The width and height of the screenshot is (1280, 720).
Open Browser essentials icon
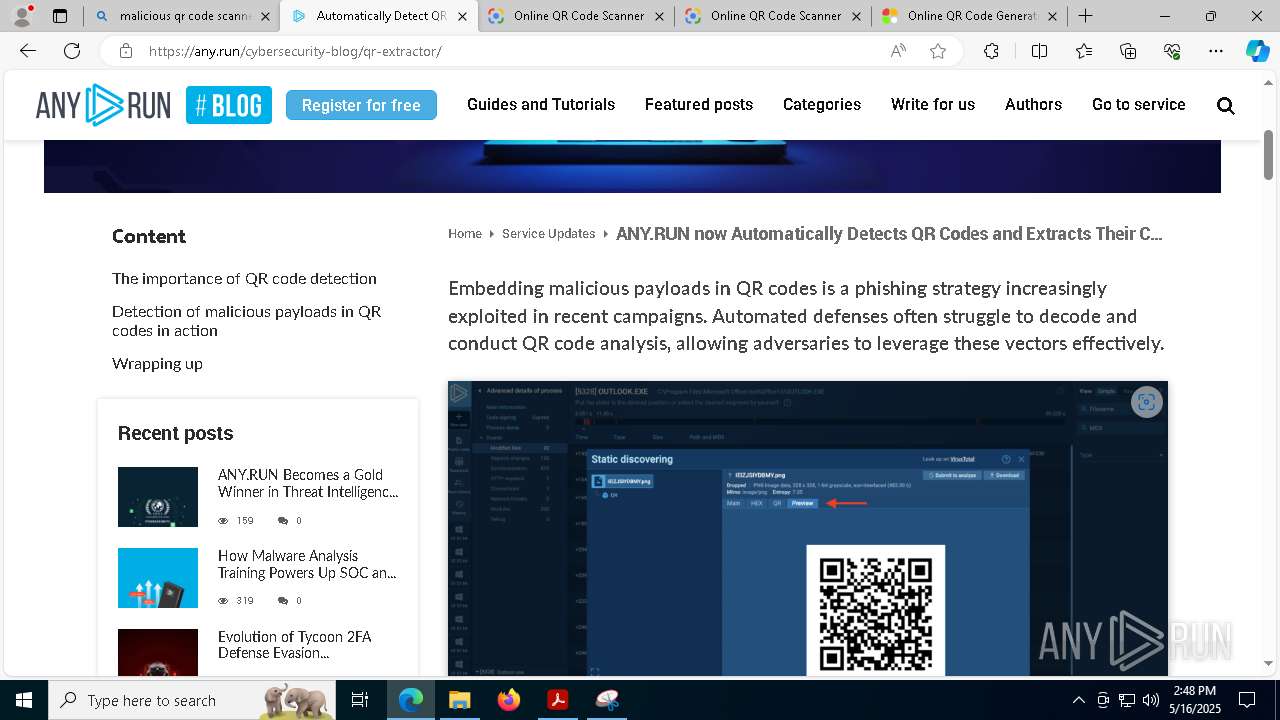coord(1172,51)
